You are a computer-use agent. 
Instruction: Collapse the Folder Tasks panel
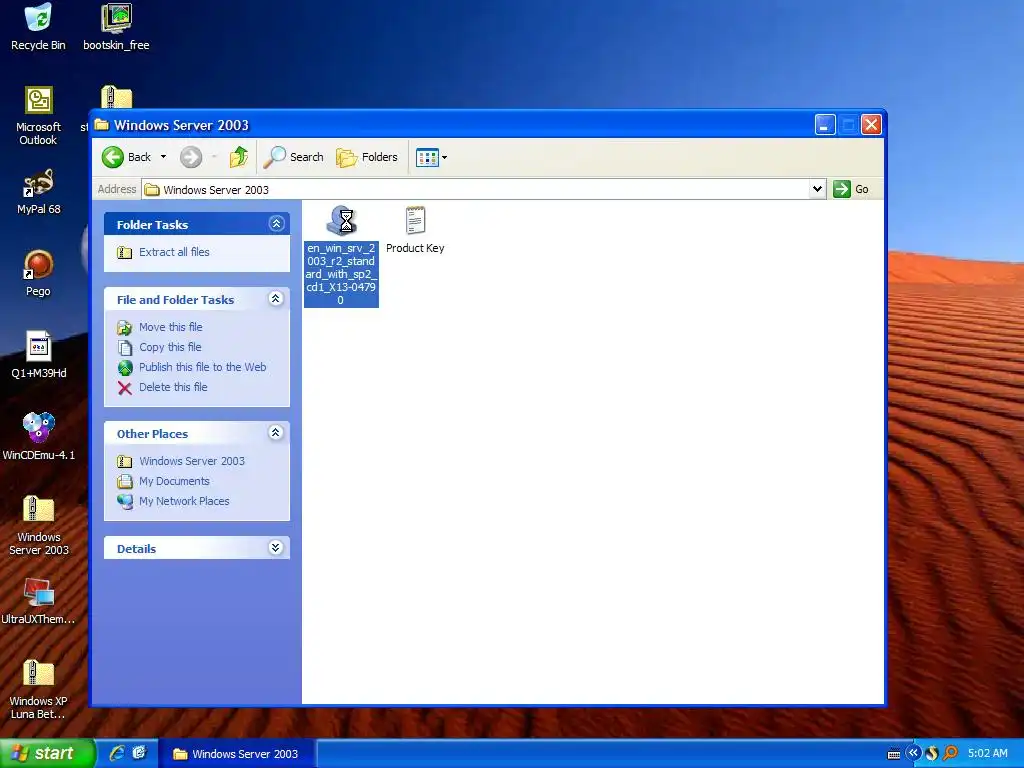click(276, 224)
